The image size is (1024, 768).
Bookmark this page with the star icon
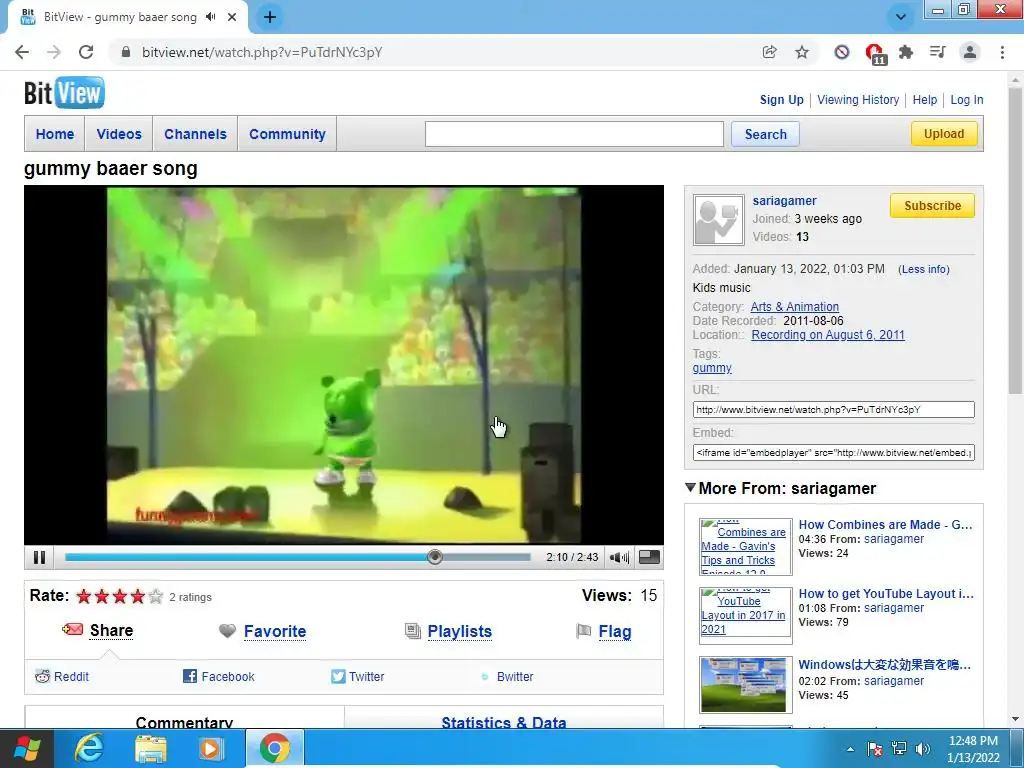click(802, 52)
